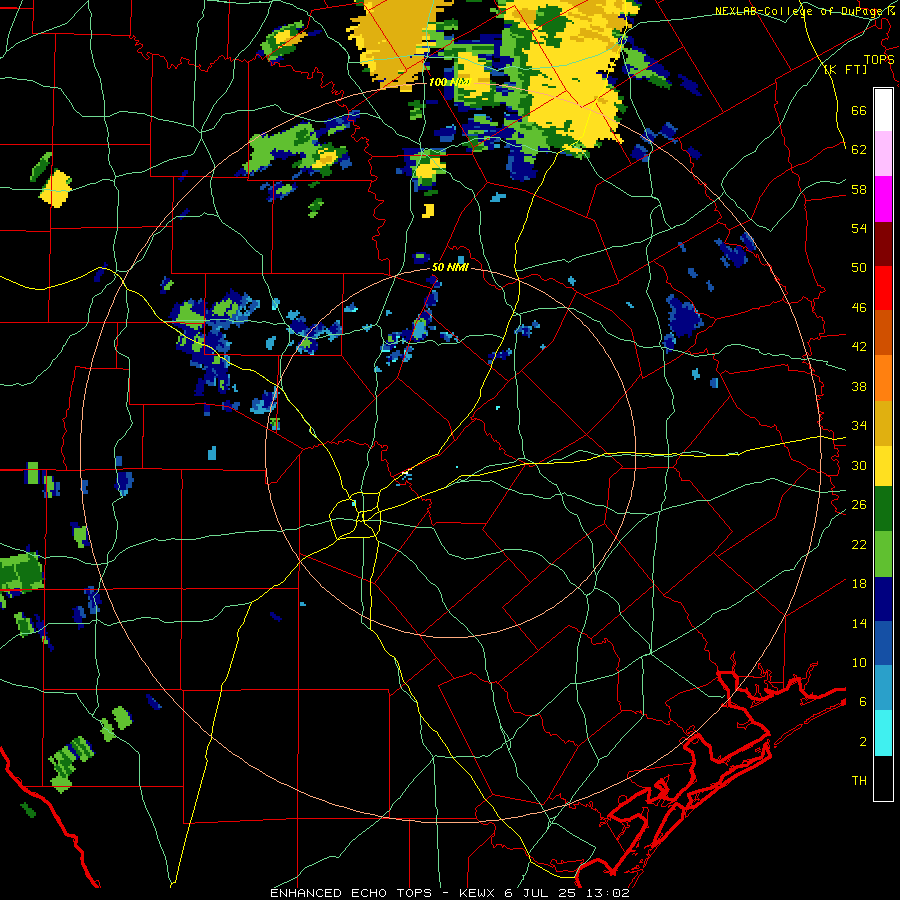Viewport: 900px width, 900px height.
Task: Click the legend number 14
Action: [x=859, y=623]
